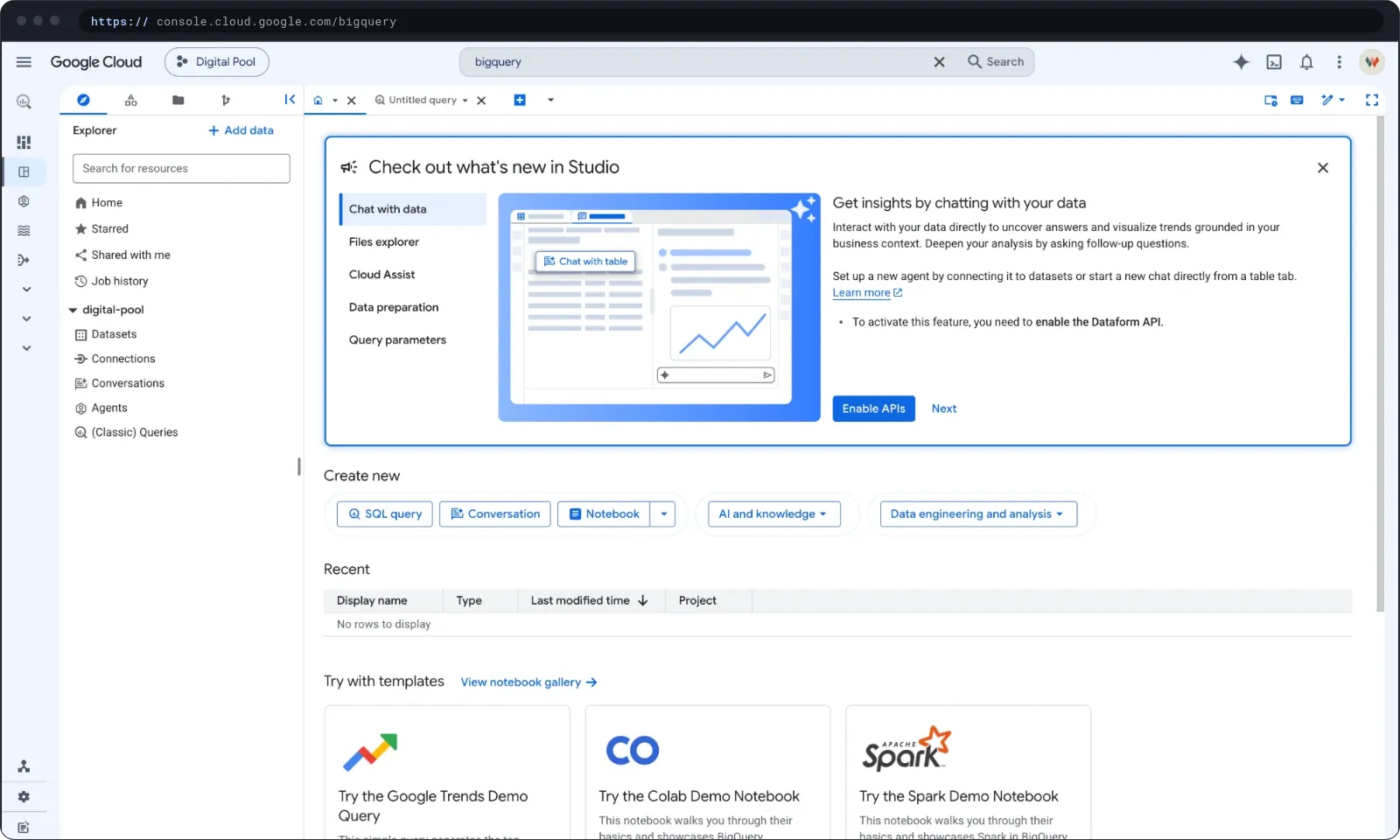This screenshot has height=840, width=1400.
Task: Open keyboard shortcuts icon
Action: pyautogui.click(x=1298, y=101)
